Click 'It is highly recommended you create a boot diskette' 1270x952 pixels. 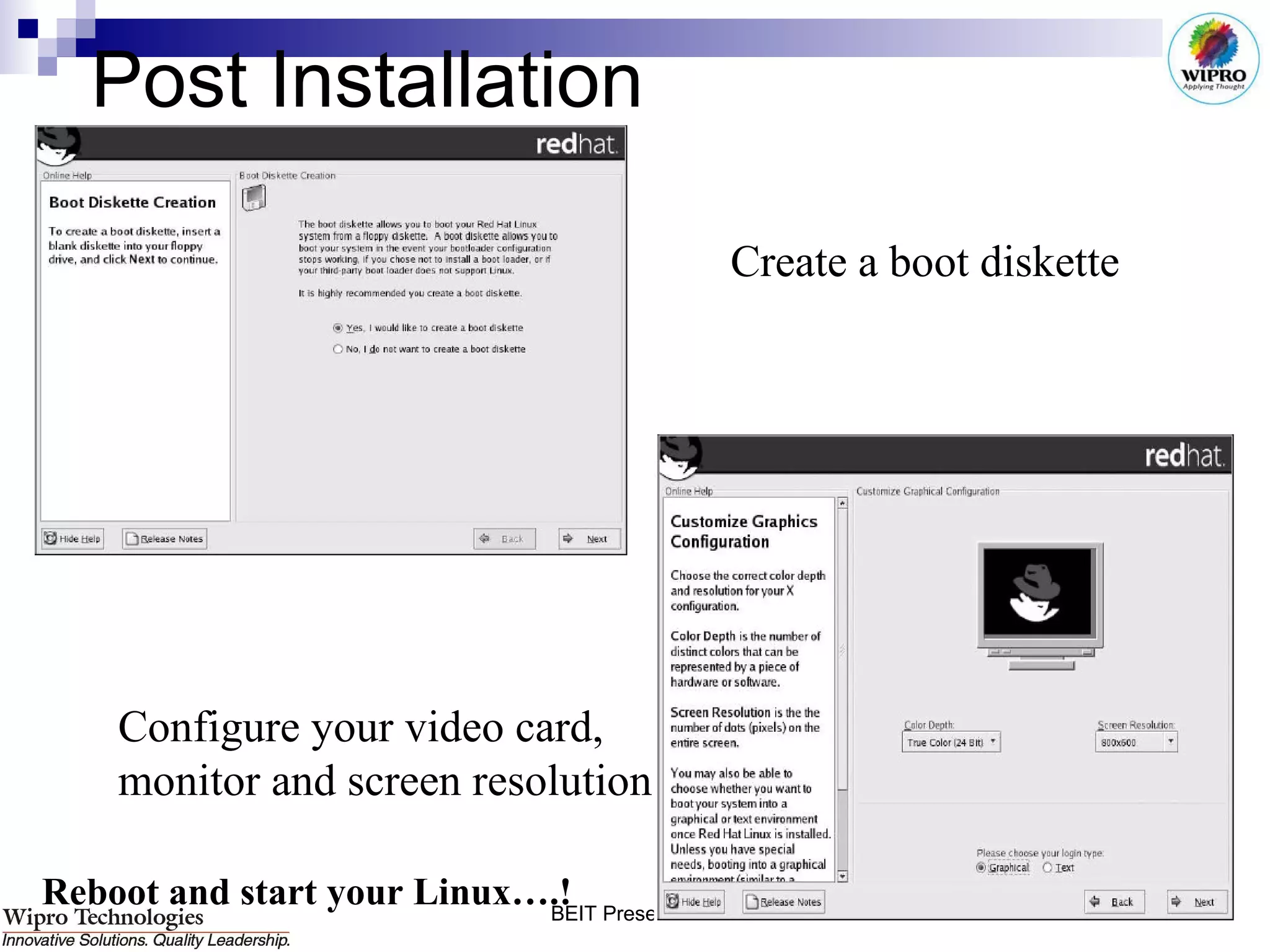(410, 293)
